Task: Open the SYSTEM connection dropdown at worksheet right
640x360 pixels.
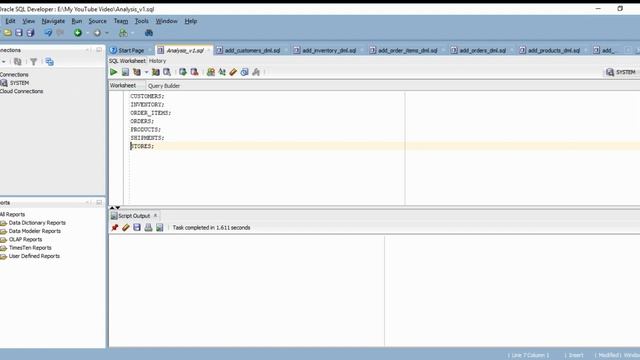Action: click(621, 72)
